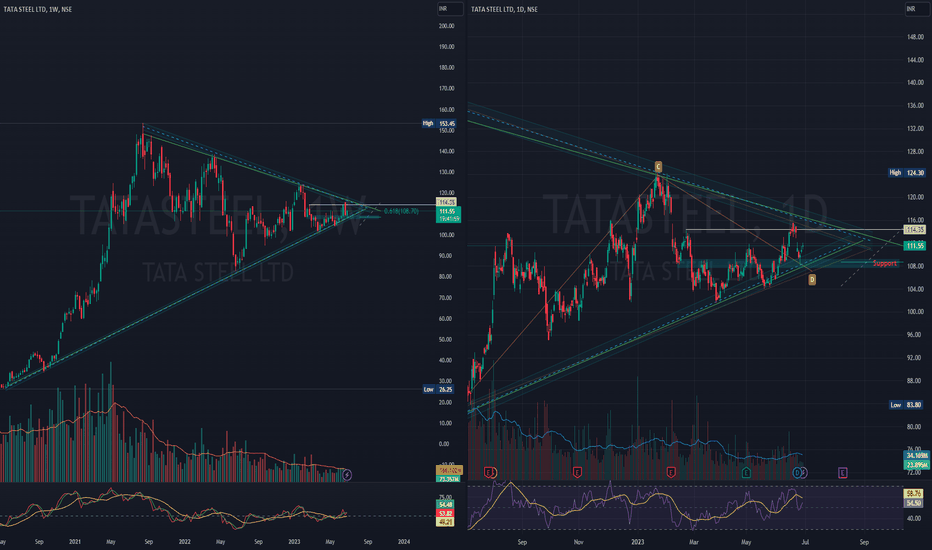Click Low 26.25 label on weekly chart
Viewport: 932px width, 550px height.
click(x=439, y=389)
